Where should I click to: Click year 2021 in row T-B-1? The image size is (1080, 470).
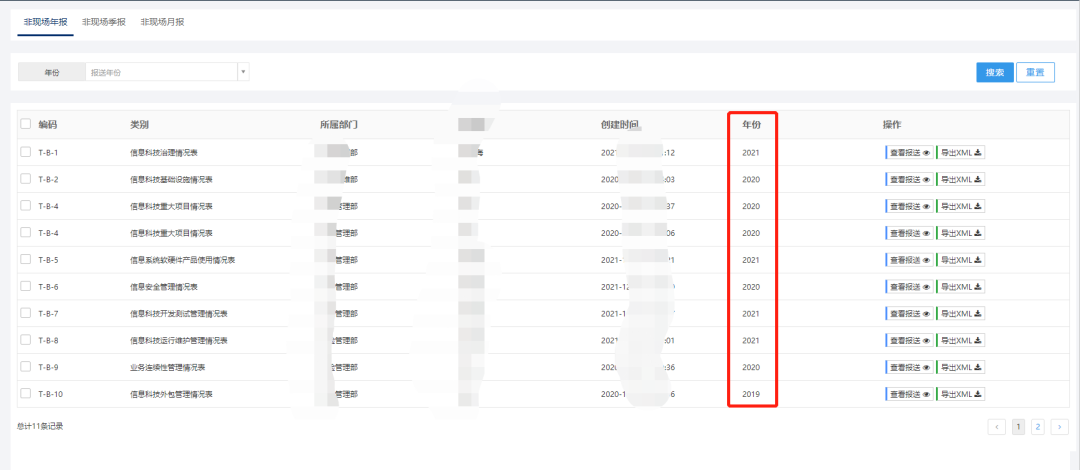pyautogui.click(x=751, y=152)
